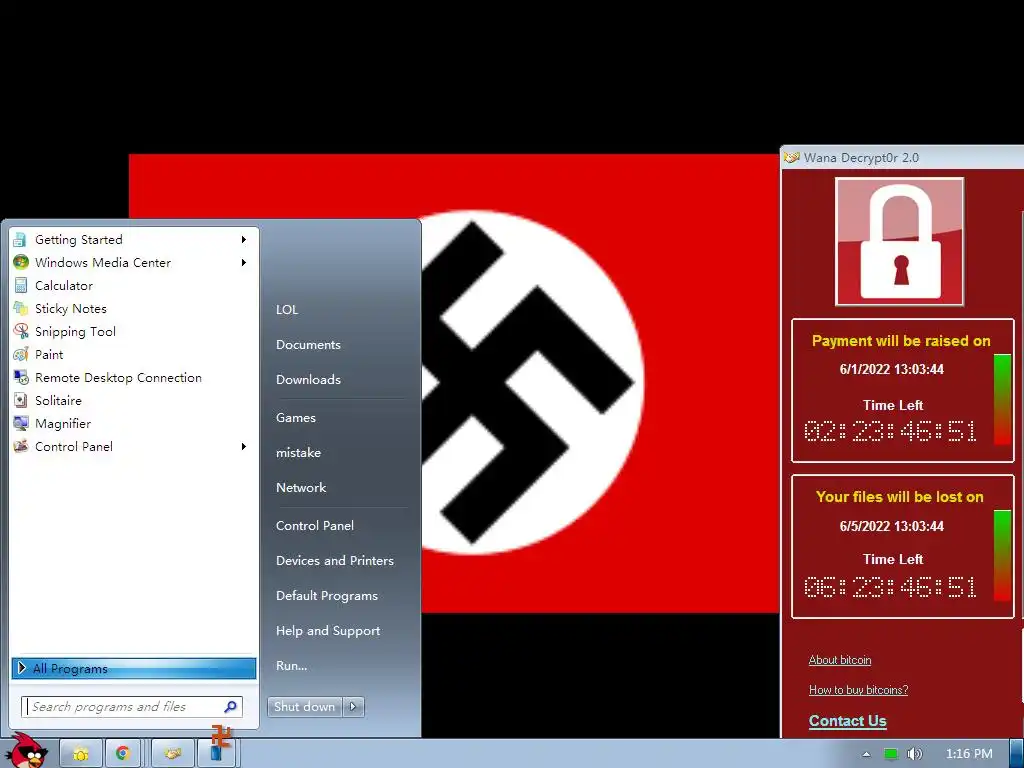This screenshot has height=768, width=1024.
Task: Expand the Control Panel submenu arrow
Action: pos(244,447)
